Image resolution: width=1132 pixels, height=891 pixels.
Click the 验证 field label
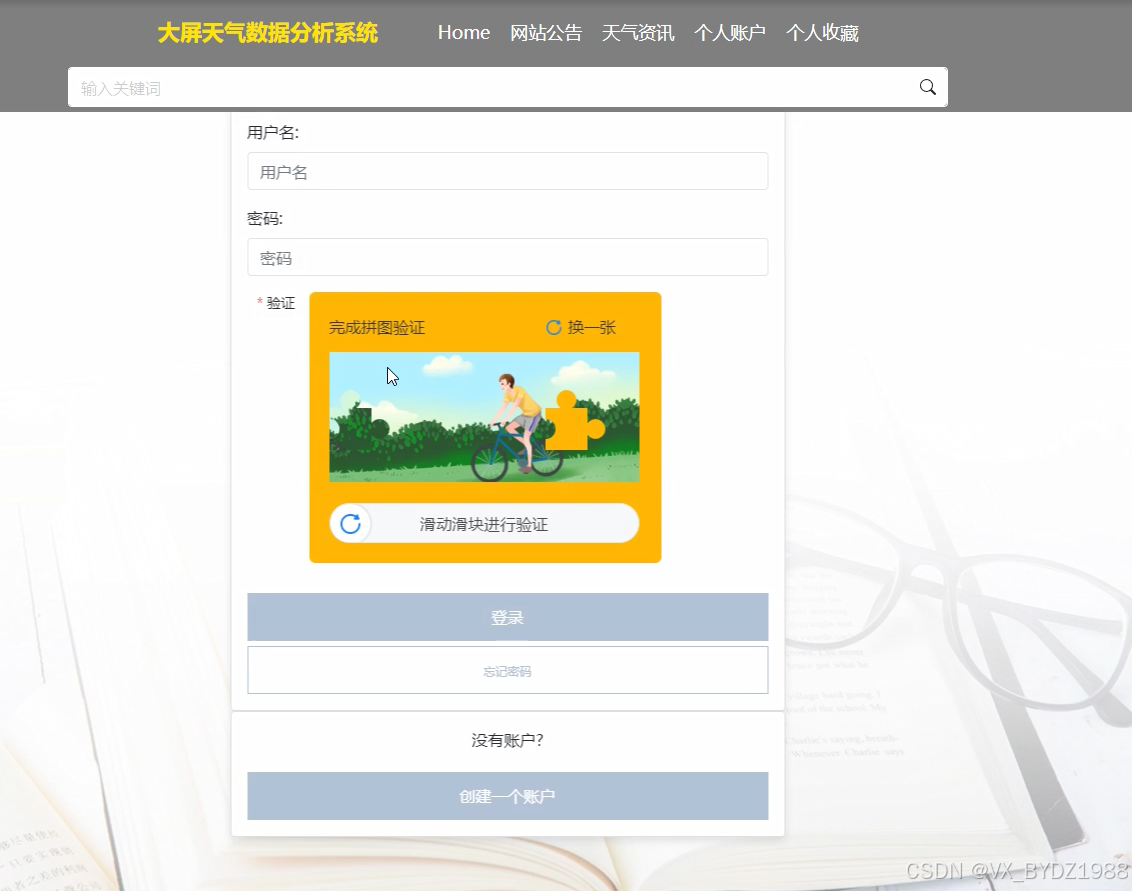point(281,303)
